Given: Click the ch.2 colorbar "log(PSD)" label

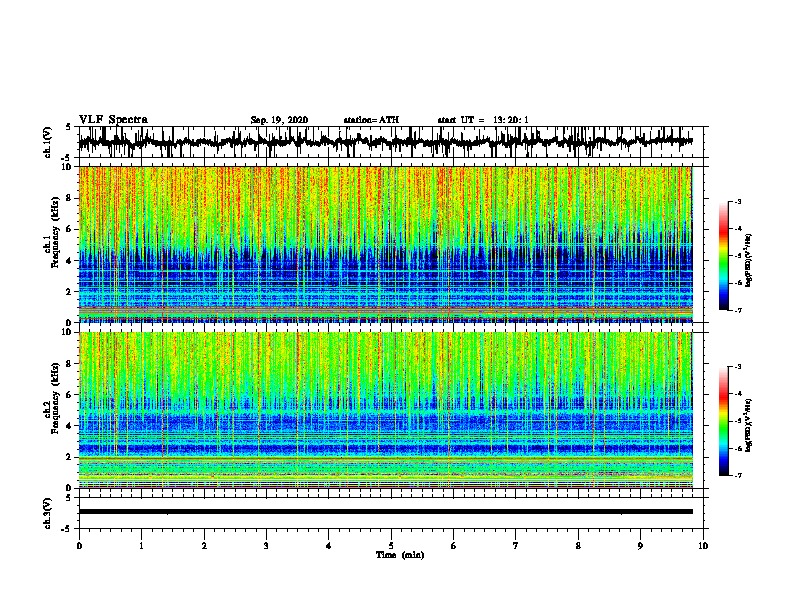Looking at the screenshot, I should pyautogui.click(x=749, y=425).
